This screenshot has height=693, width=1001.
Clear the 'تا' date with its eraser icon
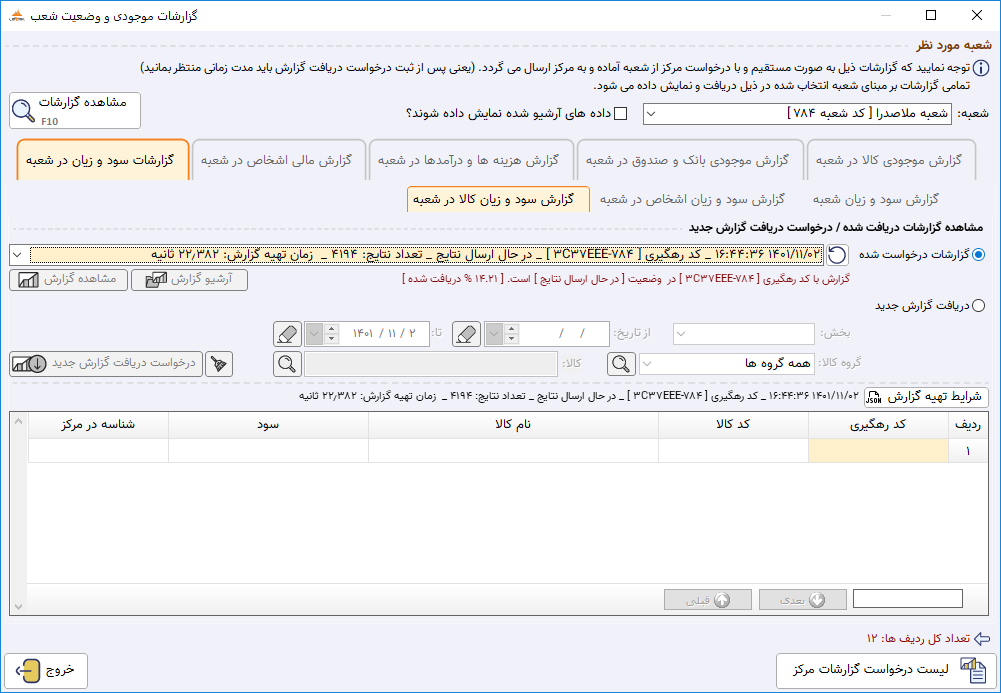click(x=287, y=334)
